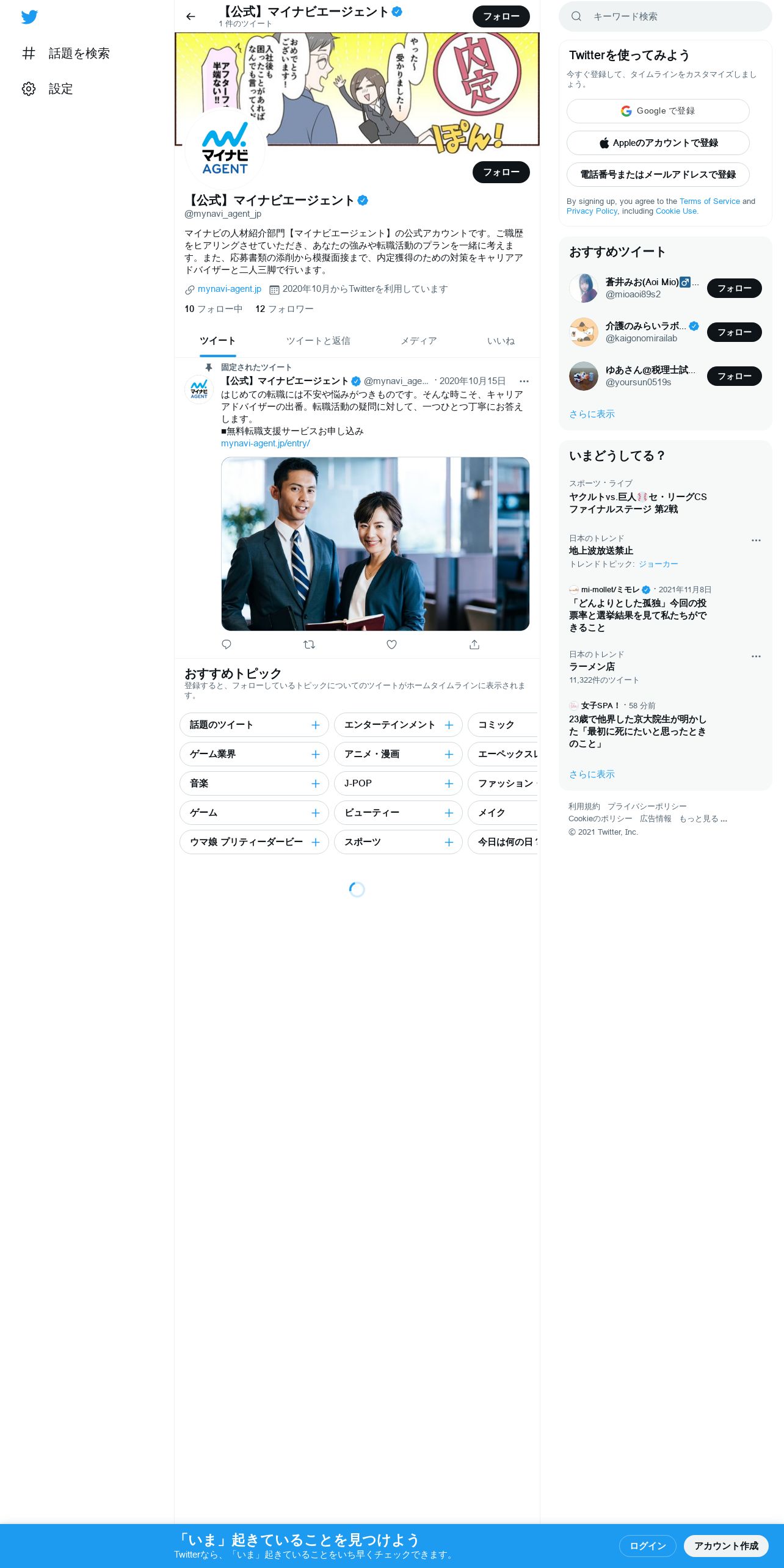Open Cookie Use link

(676, 211)
